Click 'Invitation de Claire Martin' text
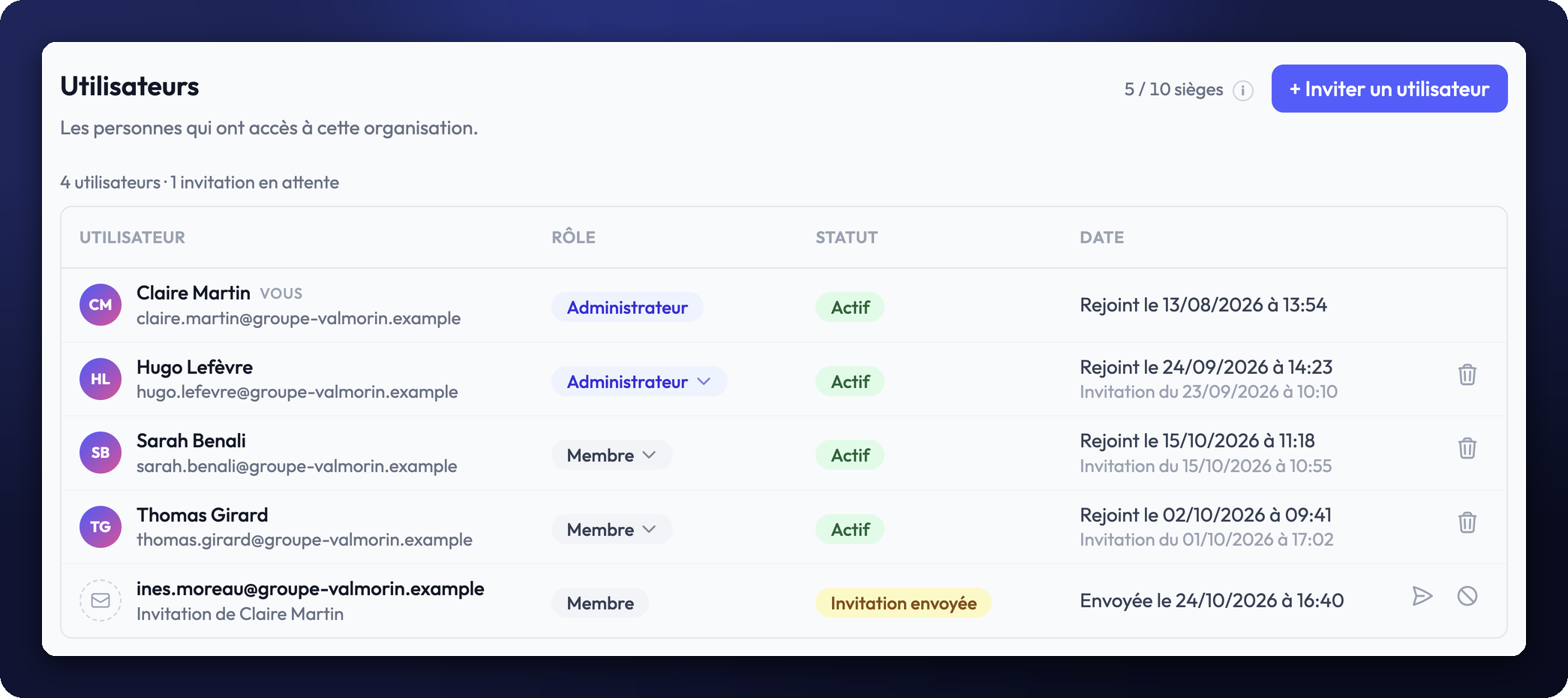The height and width of the screenshot is (698, 1568). (240, 614)
